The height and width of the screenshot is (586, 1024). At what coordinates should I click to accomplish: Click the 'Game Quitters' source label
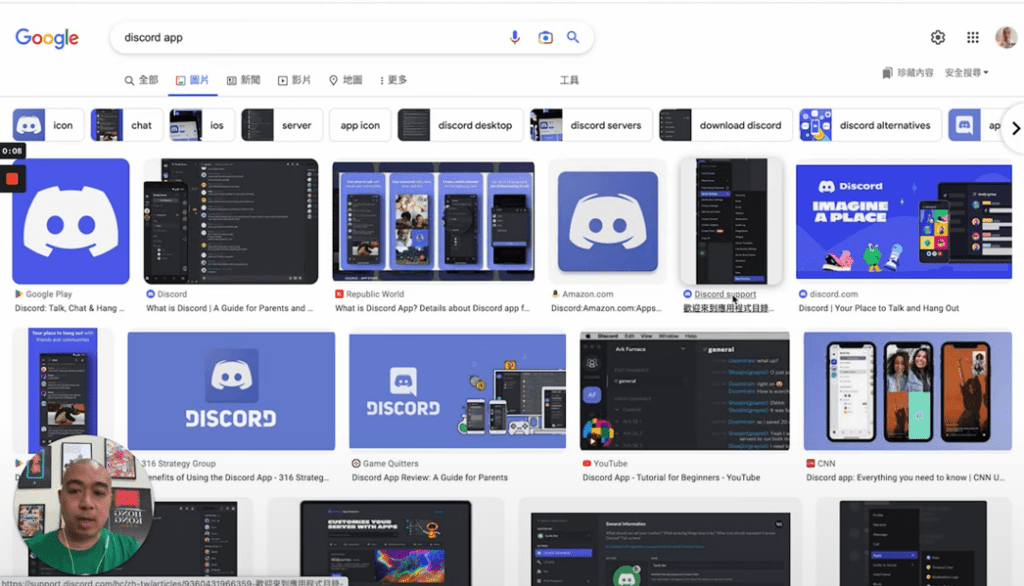coord(390,463)
